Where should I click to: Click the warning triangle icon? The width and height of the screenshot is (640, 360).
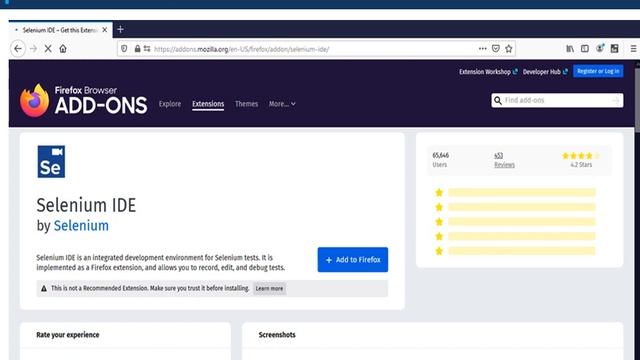pyautogui.click(x=44, y=289)
